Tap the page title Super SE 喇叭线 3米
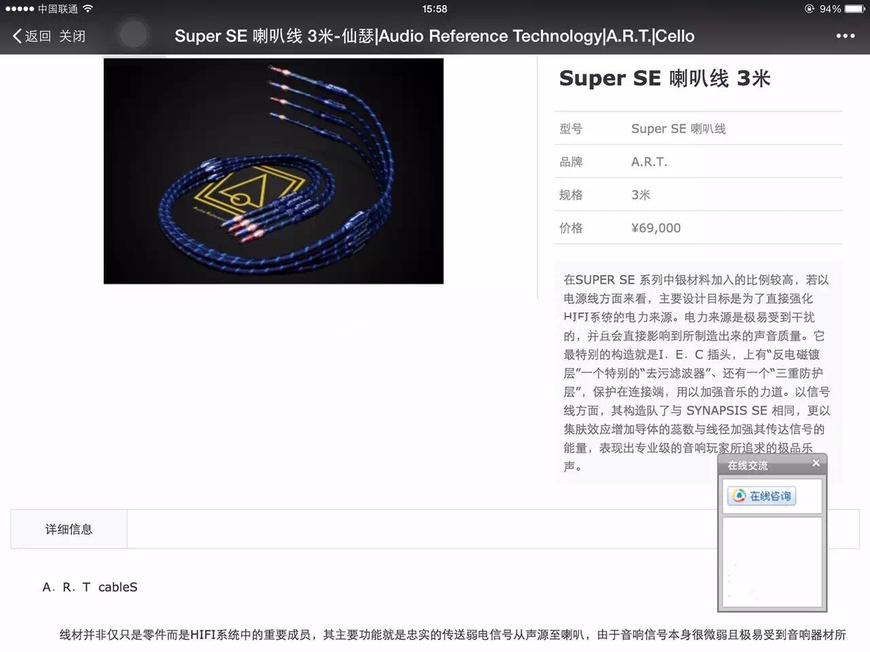870x652 pixels. [434, 36]
